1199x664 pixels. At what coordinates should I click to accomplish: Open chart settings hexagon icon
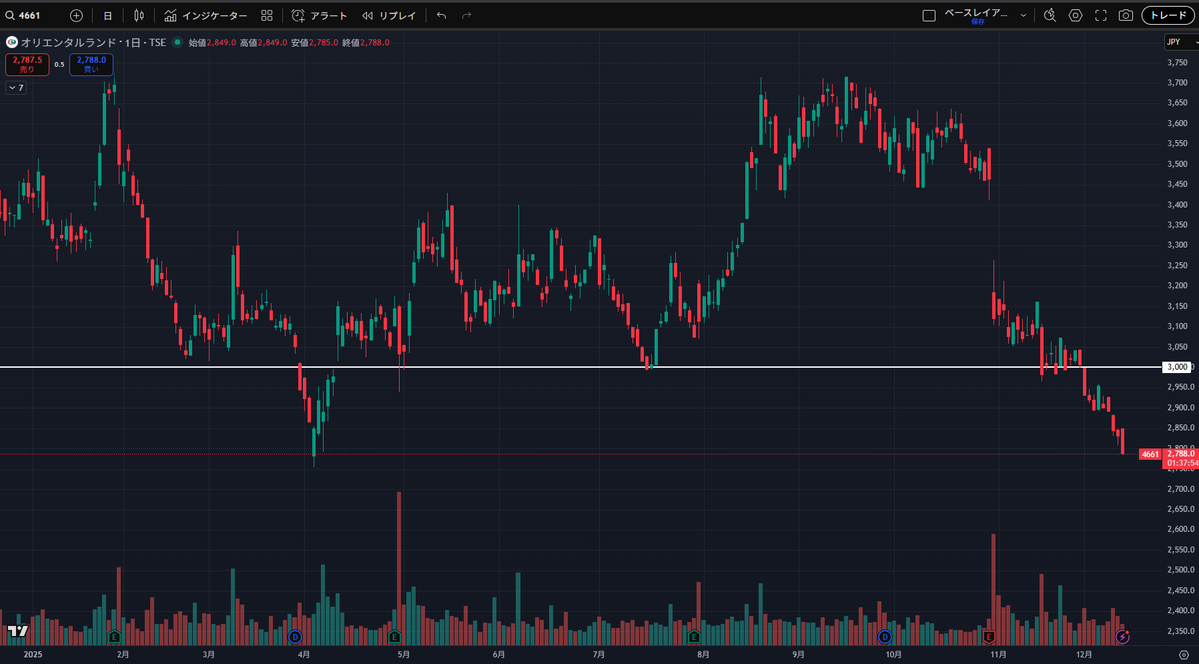pyautogui.click(x=1075, y=16)
